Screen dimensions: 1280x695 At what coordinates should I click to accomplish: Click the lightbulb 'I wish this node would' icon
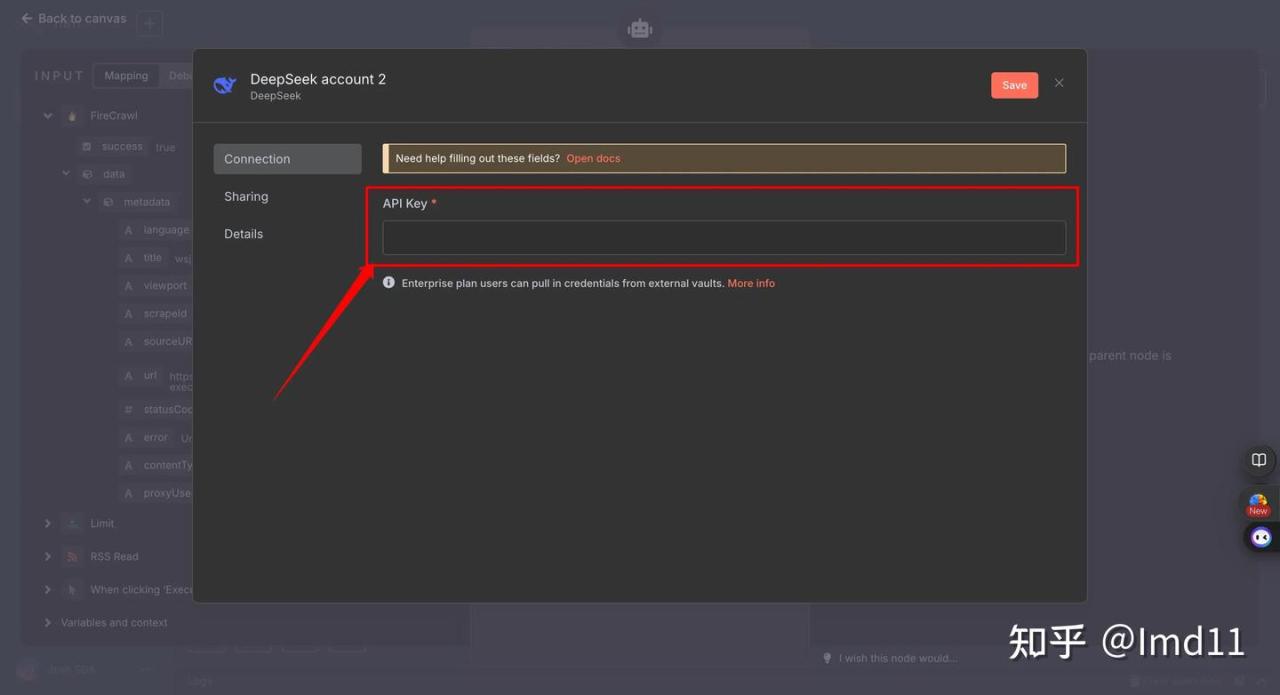[x=827, y=658]
